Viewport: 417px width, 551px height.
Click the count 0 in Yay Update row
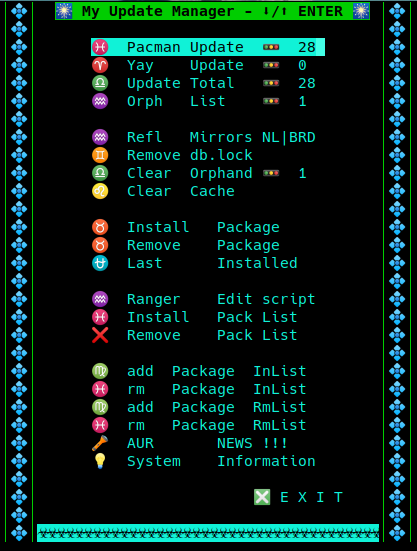click(302, 65)
